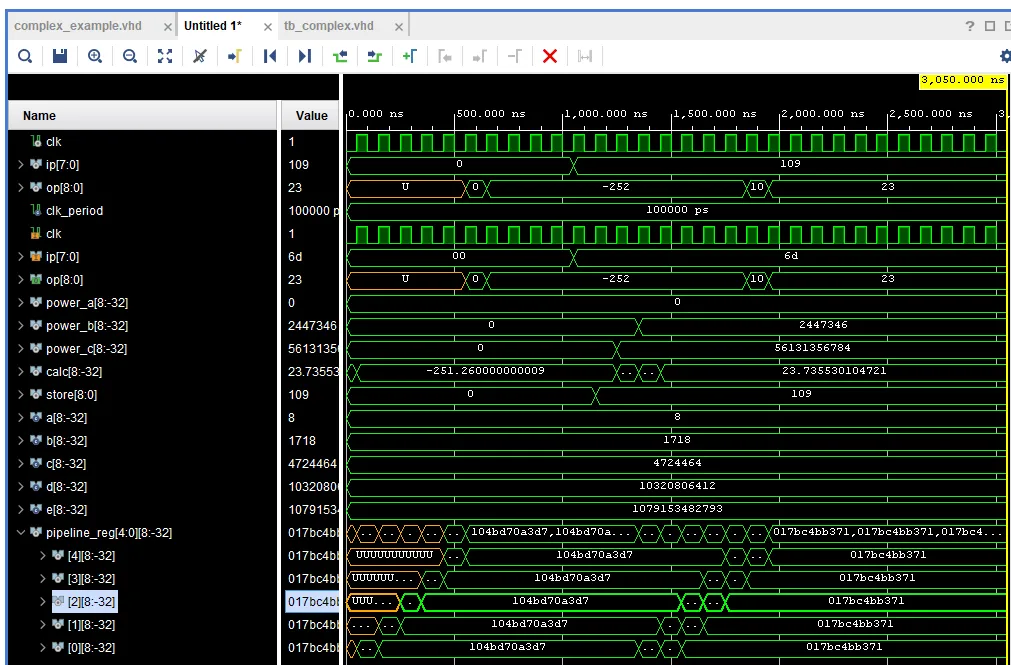Click the Zoom In icon
Viewport: 1011px width, 665px height.
[x=95, y=57]
